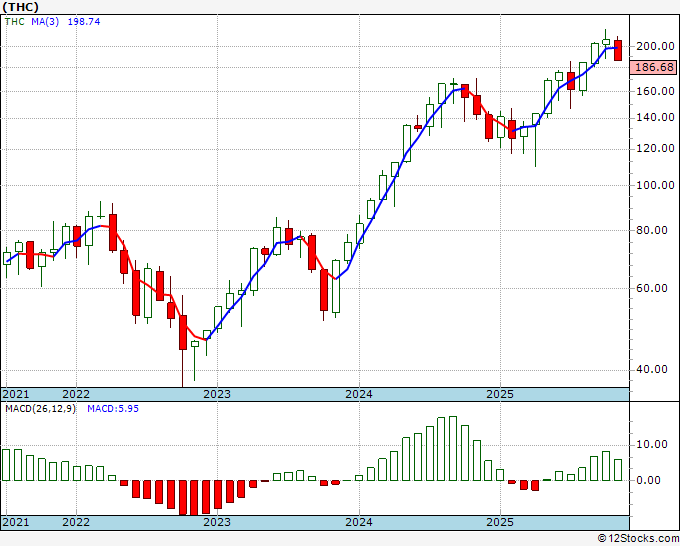Click 2025 on the price chart timeline
Viewport: 680px width, 546px height.
(500, 394)
